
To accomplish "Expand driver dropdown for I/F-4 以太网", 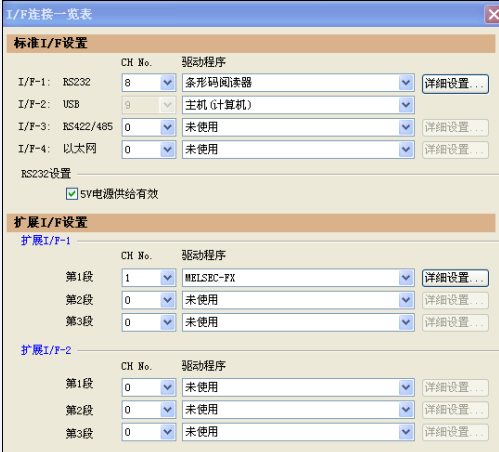I will point(406,149).
